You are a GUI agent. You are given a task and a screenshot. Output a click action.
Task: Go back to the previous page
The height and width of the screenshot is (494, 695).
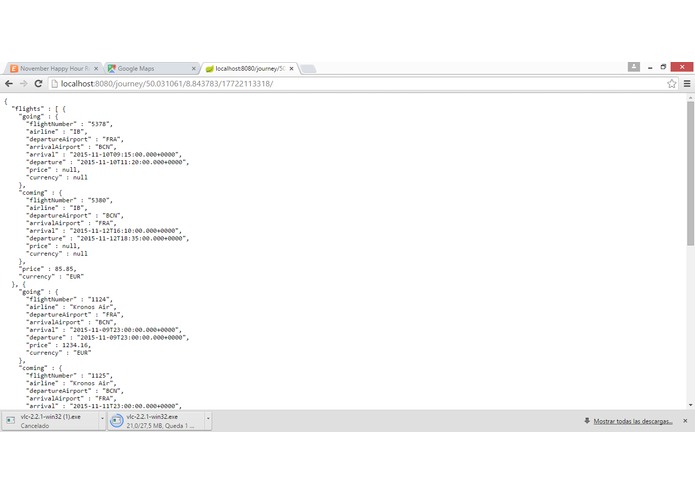[x=9, y=84]
